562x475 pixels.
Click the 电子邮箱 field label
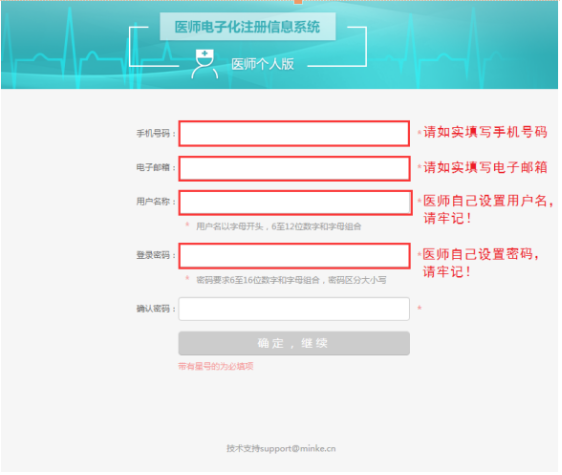(x=153, y=167)
